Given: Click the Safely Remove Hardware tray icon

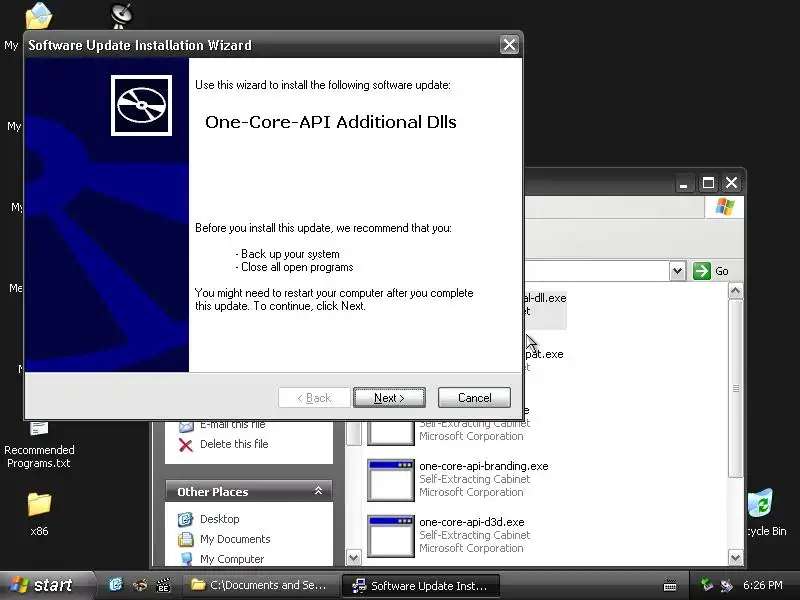Looking at the screenshot, I should tap(706, 585).
